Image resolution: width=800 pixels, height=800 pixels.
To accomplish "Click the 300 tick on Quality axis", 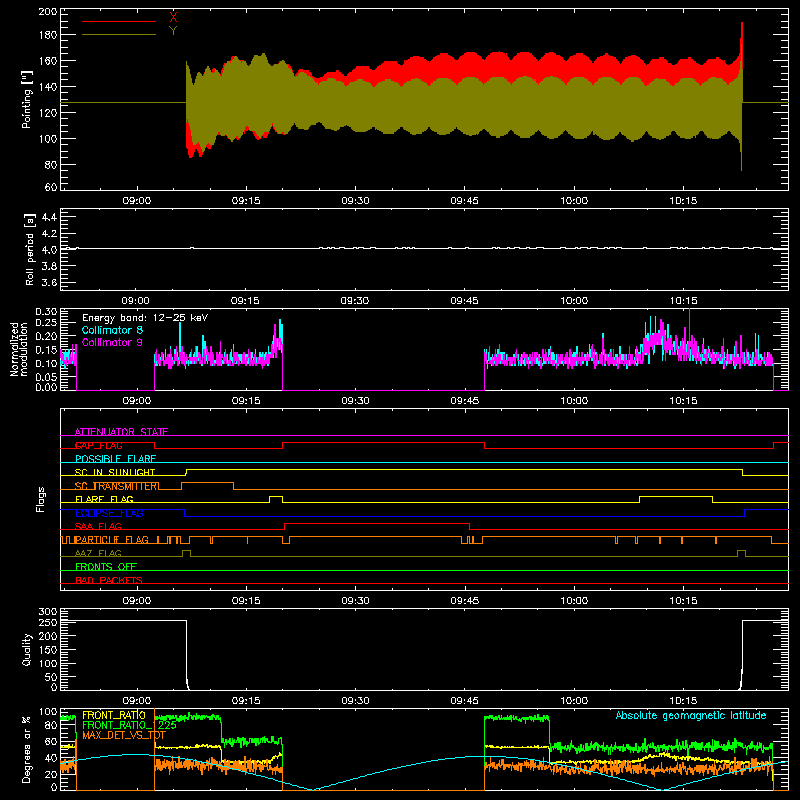I will (48, 612).
